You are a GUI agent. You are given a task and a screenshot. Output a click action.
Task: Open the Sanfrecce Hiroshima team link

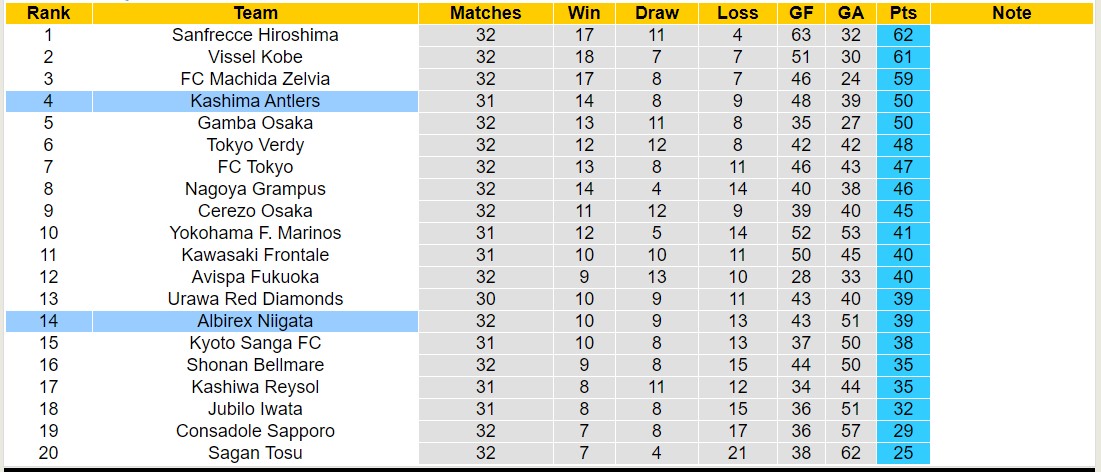coord(255,35)
